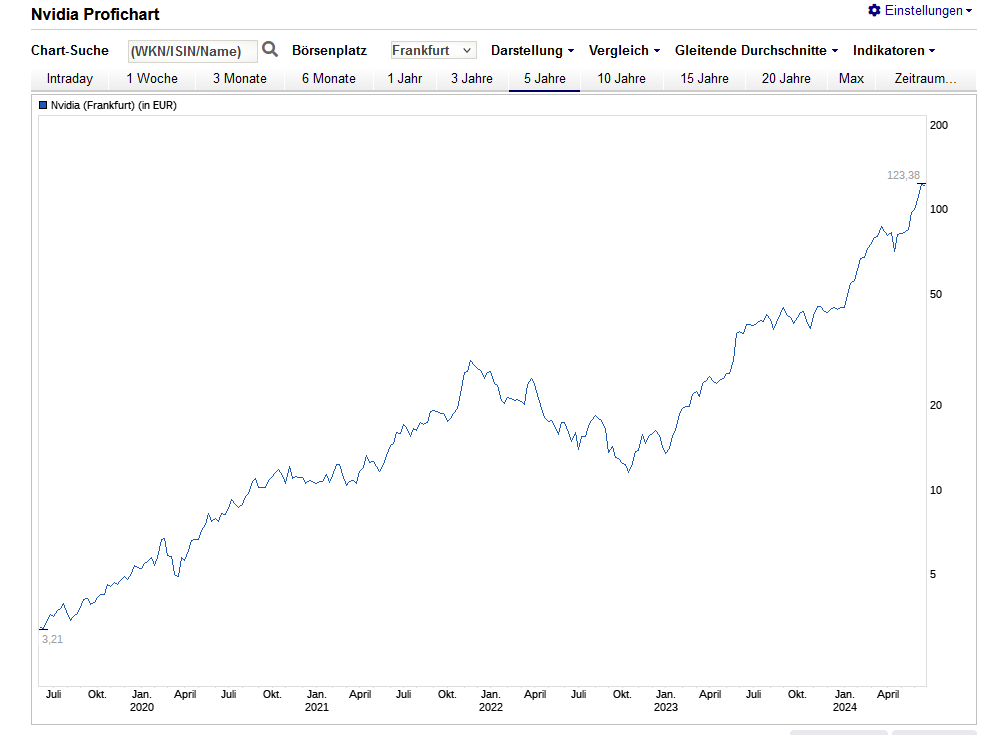
Task: Focus the WKN/ISIN/Name search field
Action: [x=193, y=51]
